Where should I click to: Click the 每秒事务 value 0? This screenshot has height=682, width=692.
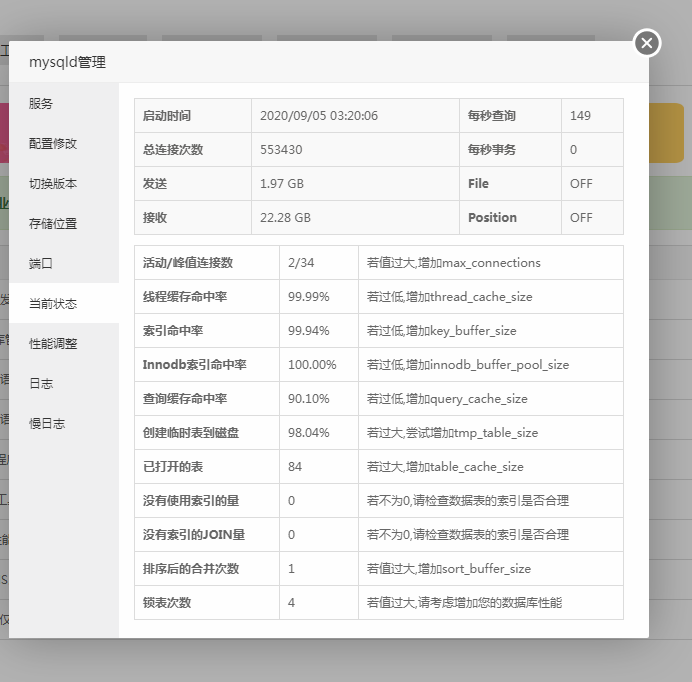coord(573,150)
